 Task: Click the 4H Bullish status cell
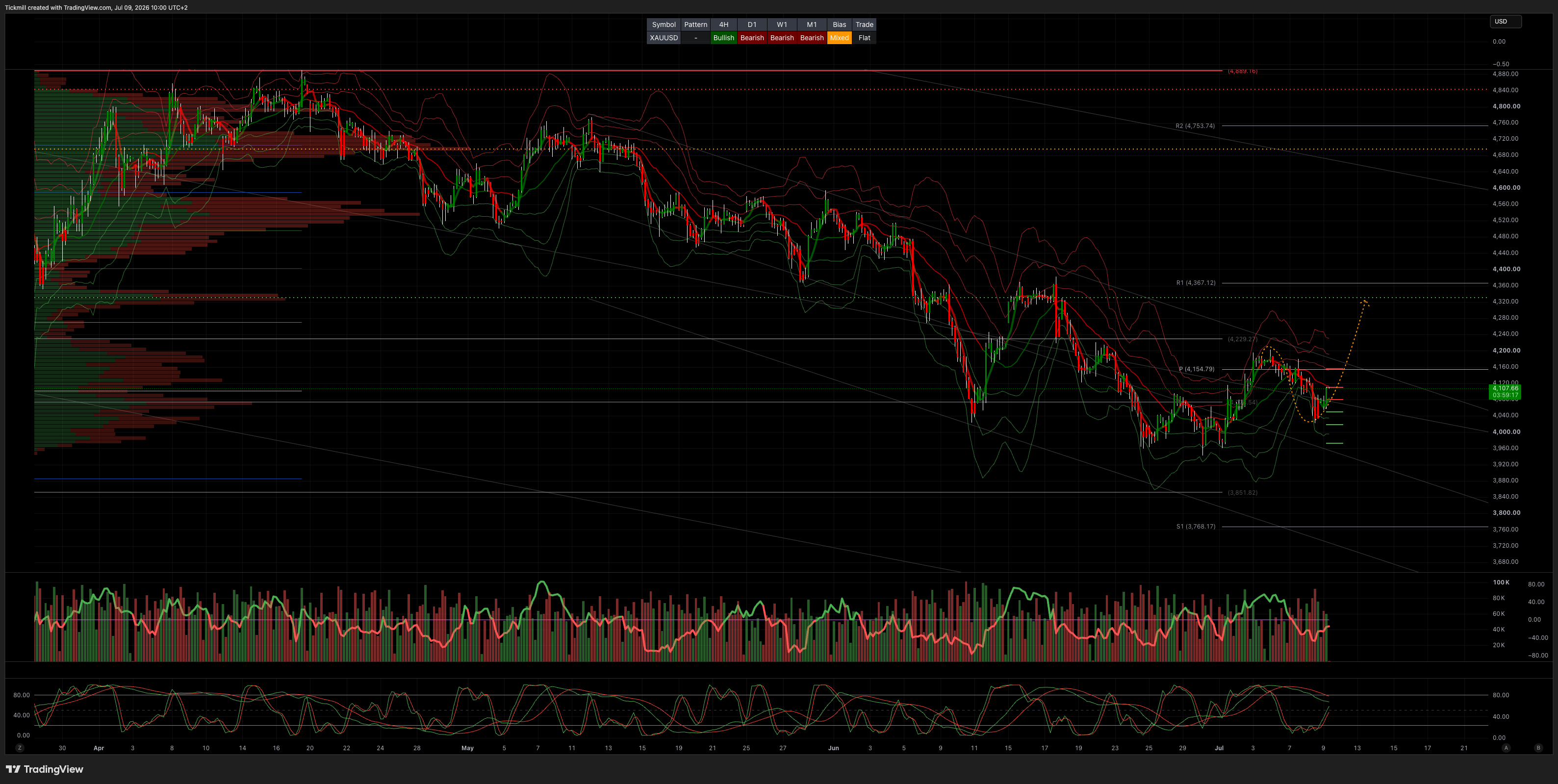(723, 37)
